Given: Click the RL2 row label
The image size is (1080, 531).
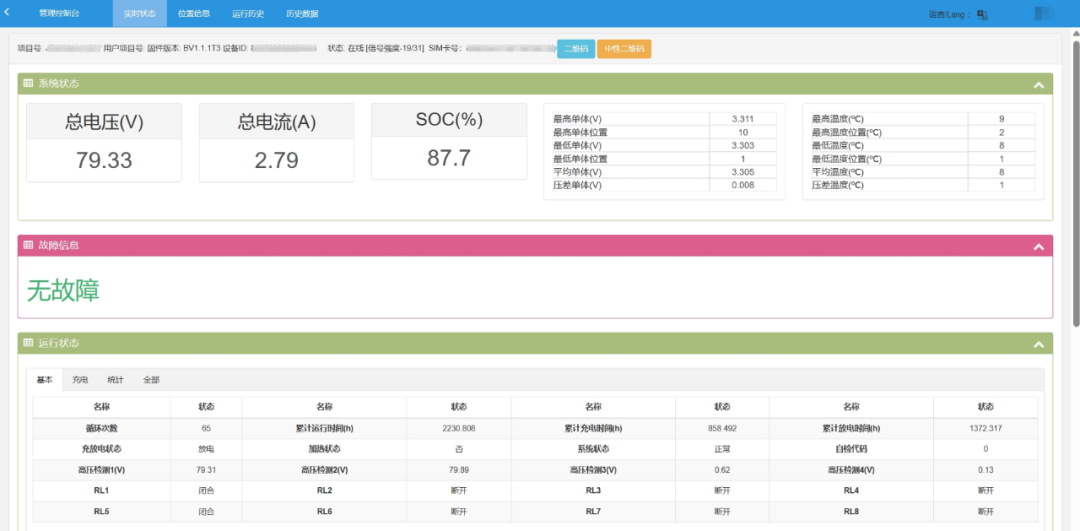Looking at the screenshot, I should coord(324,490).
